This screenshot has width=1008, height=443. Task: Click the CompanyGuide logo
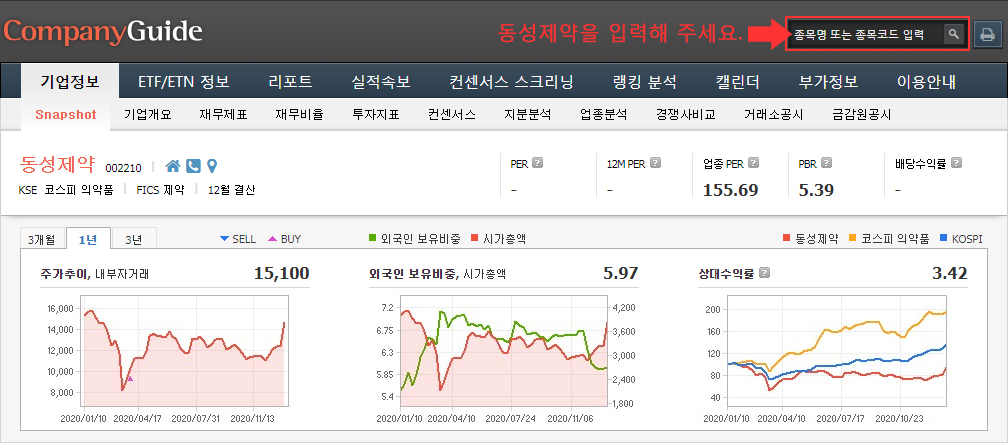click(104, 32)
